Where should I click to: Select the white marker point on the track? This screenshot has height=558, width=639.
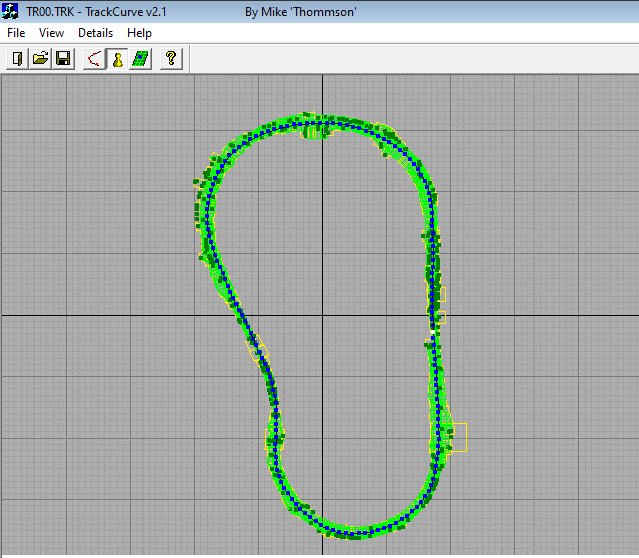432,332
